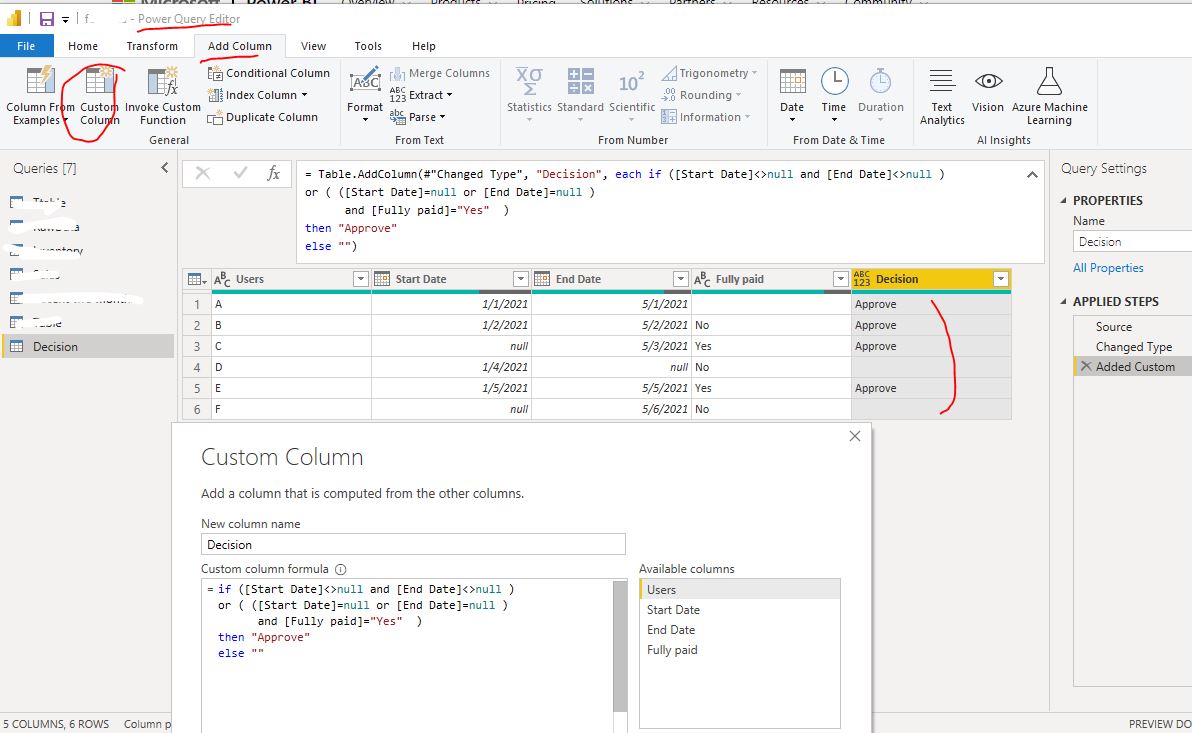Click the query Name field
The image size is (1192, 733).
1133,242
